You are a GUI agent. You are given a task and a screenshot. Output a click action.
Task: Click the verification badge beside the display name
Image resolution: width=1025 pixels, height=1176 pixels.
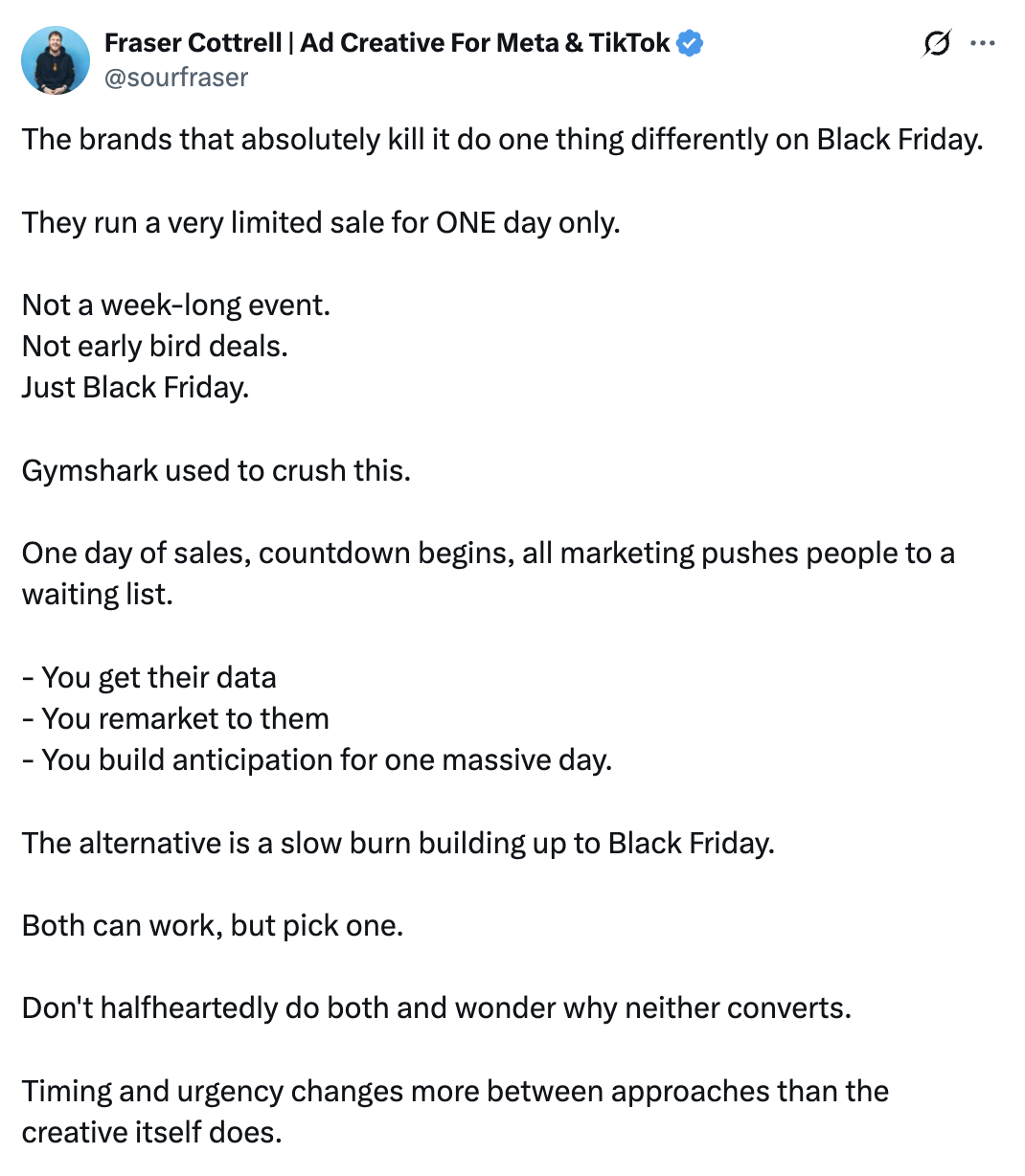click(x=691, y=42)
